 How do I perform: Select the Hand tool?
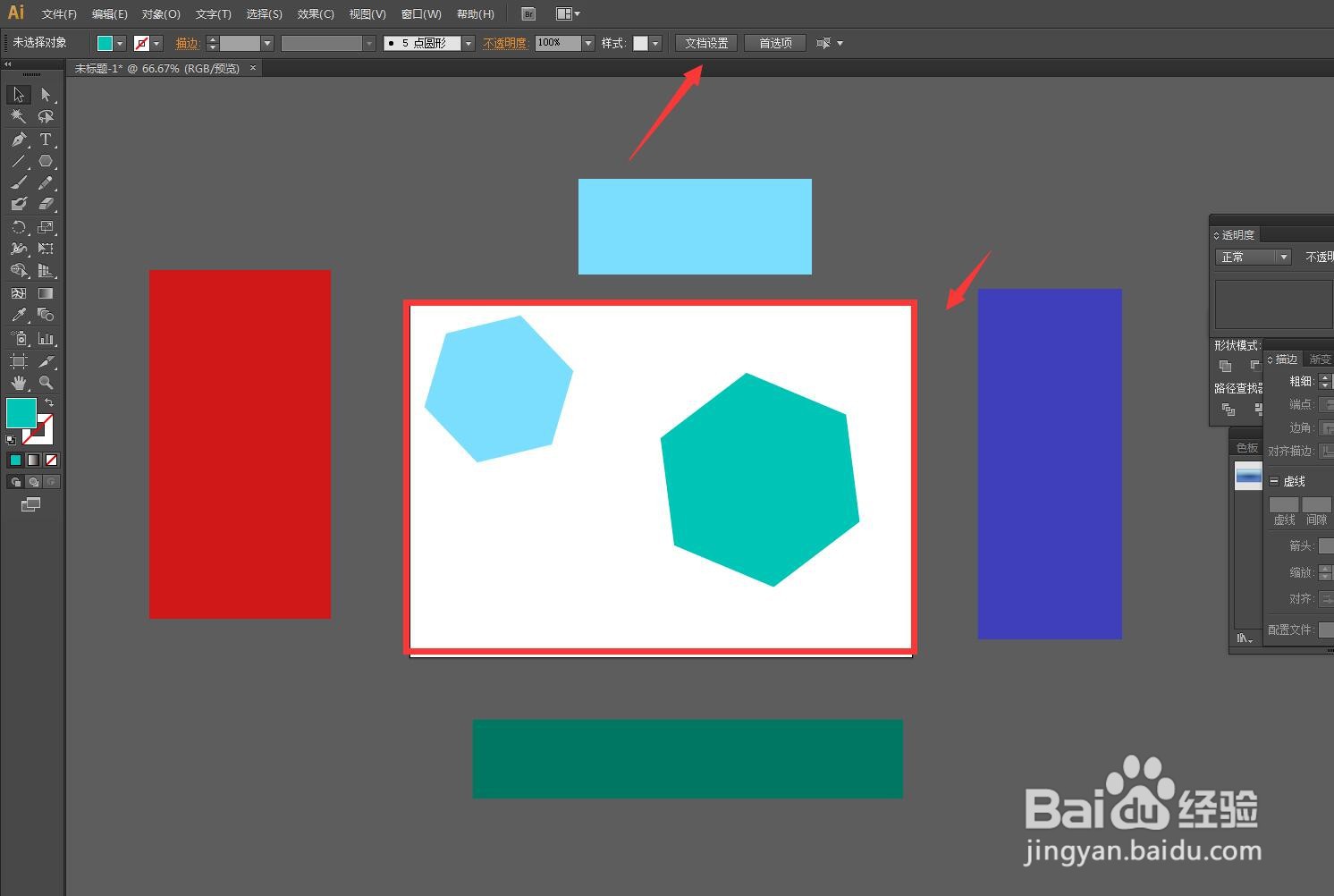pyautogui.click(x=19, y=383)
